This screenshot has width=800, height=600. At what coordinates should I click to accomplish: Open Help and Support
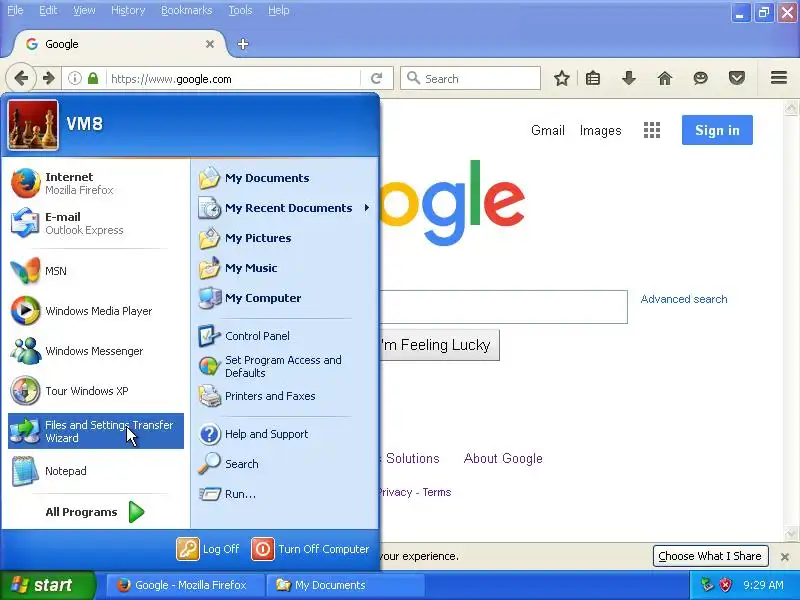click(285, 434)
